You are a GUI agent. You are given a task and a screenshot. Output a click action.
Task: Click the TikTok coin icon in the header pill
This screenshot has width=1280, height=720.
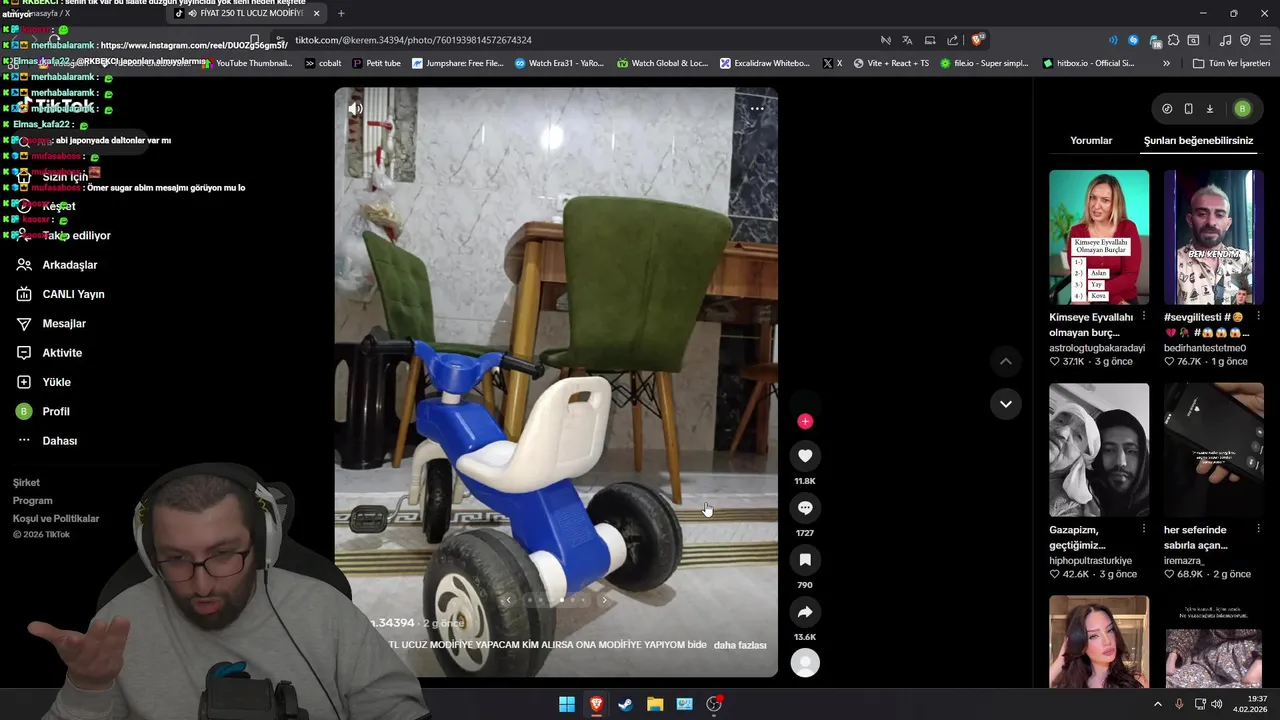[1167, 109]
